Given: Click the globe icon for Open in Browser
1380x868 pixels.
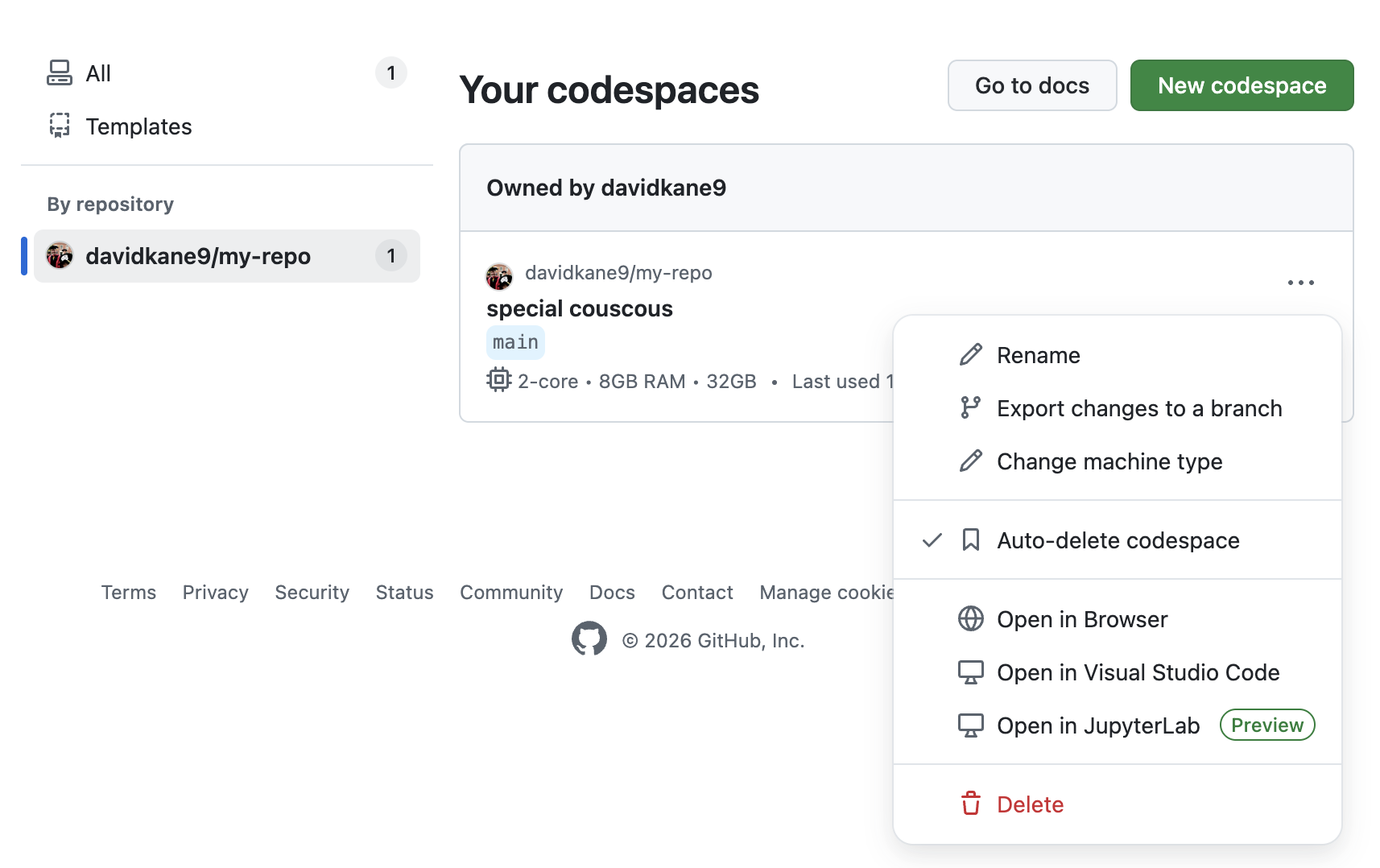Looking at the screenshot, I should click(x=970, y=619).
